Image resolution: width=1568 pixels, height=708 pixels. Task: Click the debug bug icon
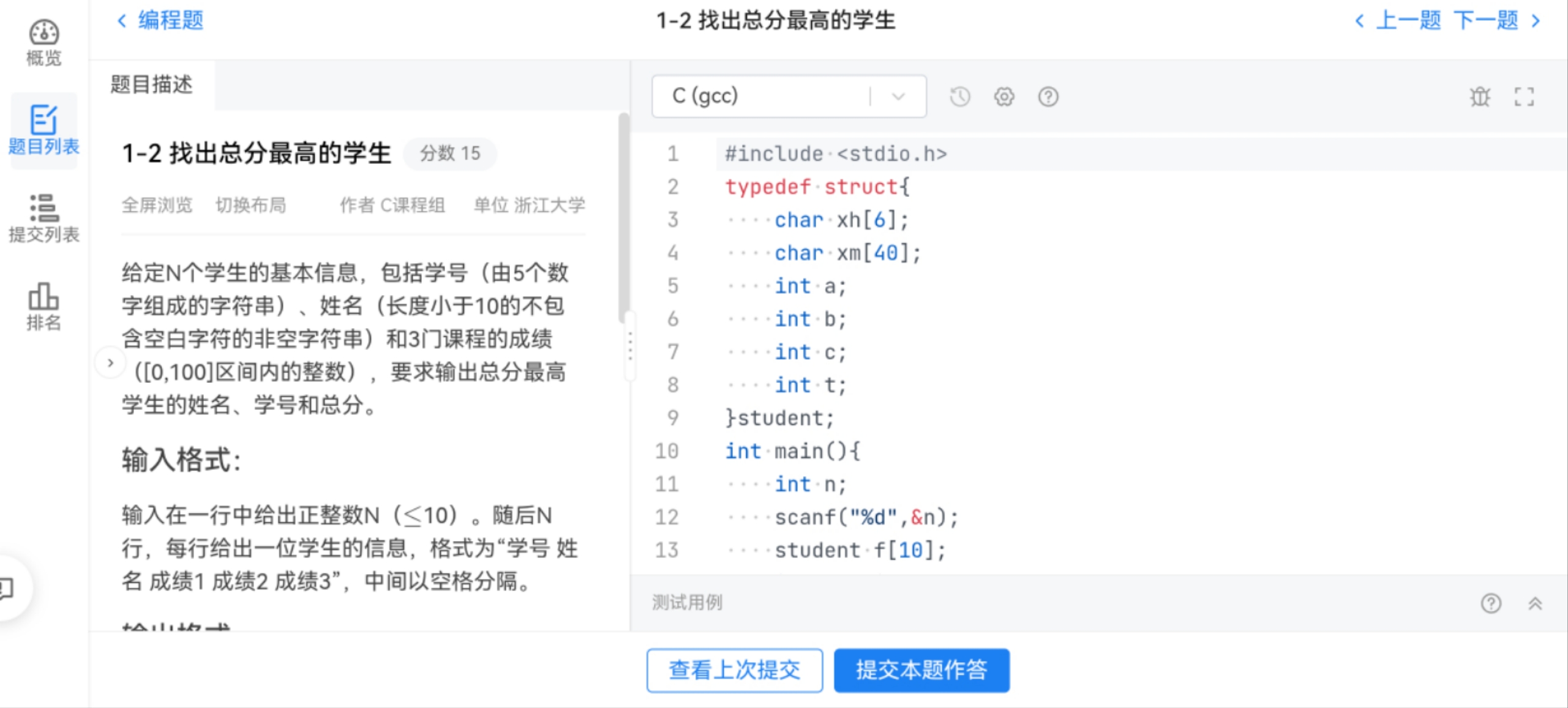point(1480,97)
